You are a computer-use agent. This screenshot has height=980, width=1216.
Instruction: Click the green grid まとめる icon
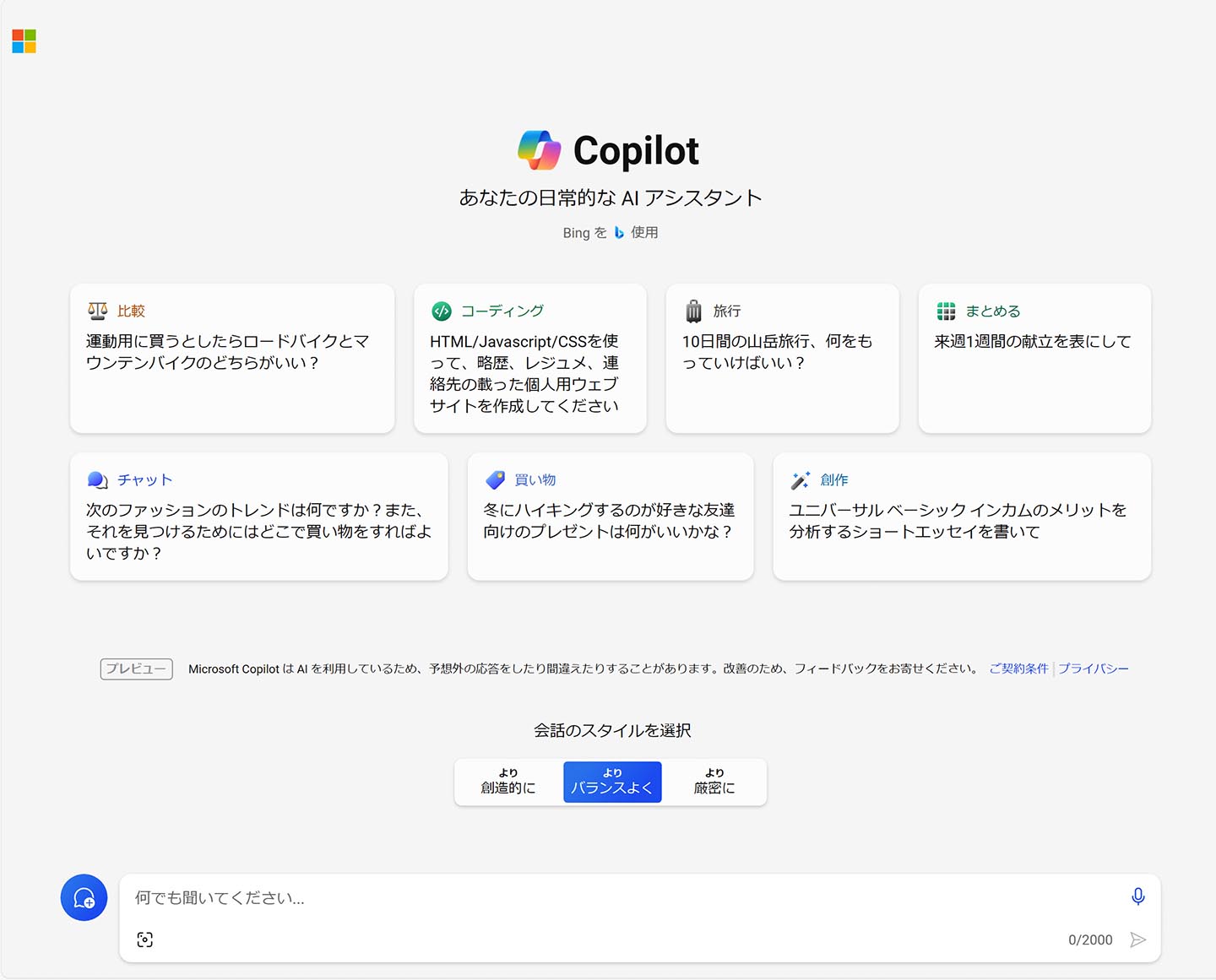[x=946, y=311]
